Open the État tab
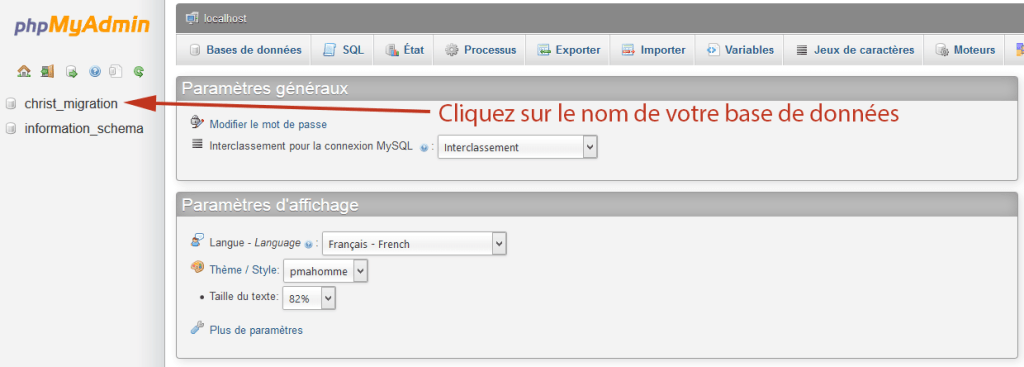The image size is (1024, 367). pyautogui.click(x=405, y=50)
